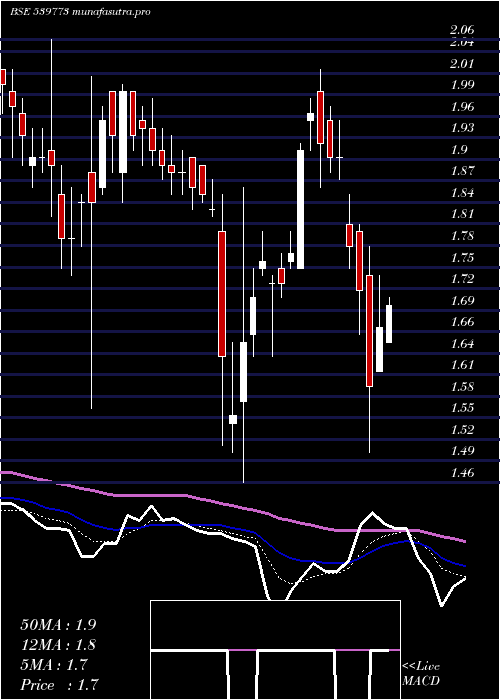Click the 1.81 price axis label
The height and width of the screenshot is (700, 500).
coord(462,214)
